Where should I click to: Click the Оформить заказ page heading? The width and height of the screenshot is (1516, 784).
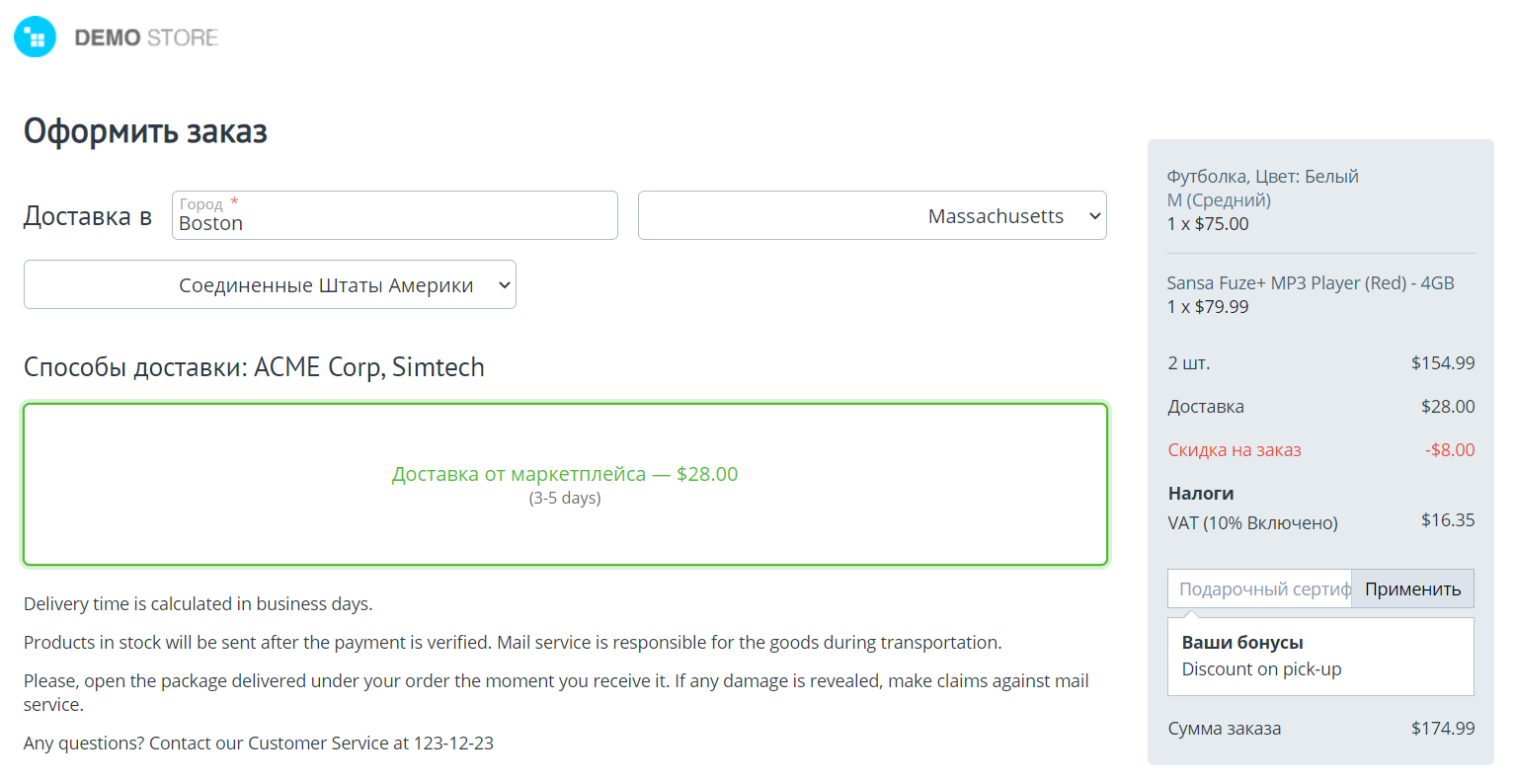[145, 131]
